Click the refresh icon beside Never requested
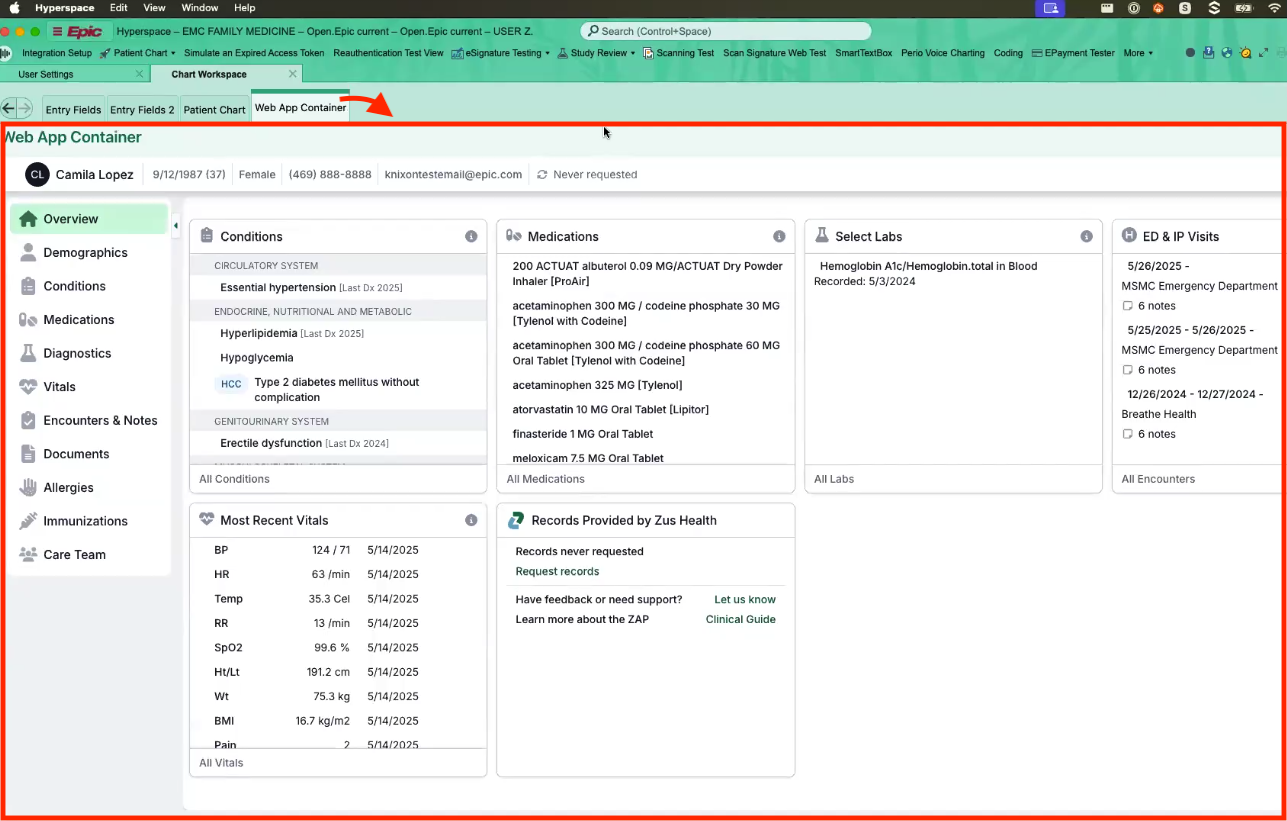The height and width of the screenshot is (821, 1287). point(542,175)
